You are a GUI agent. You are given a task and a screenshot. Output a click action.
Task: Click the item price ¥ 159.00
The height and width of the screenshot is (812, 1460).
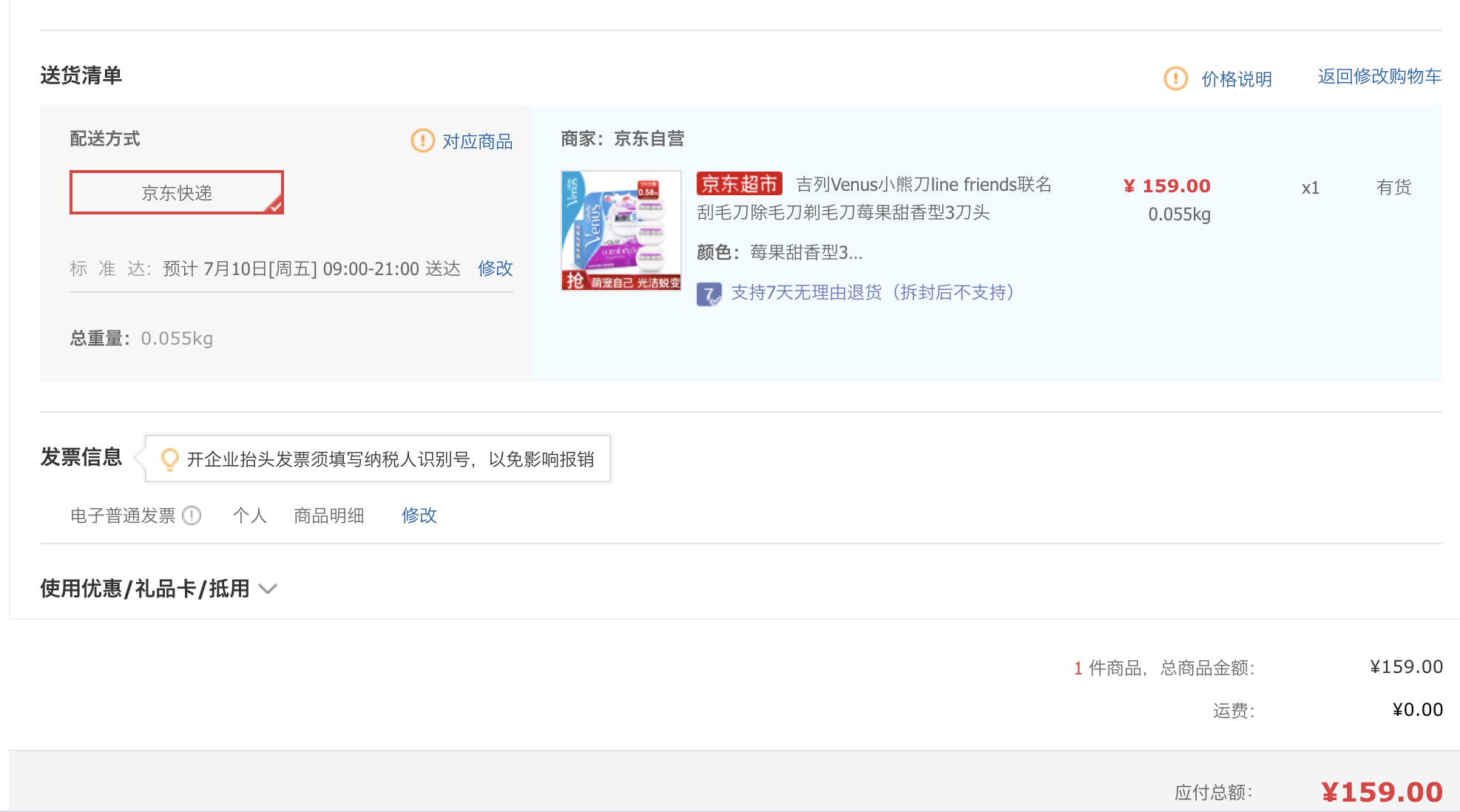pyautogui.click(x=1167, y=186)
